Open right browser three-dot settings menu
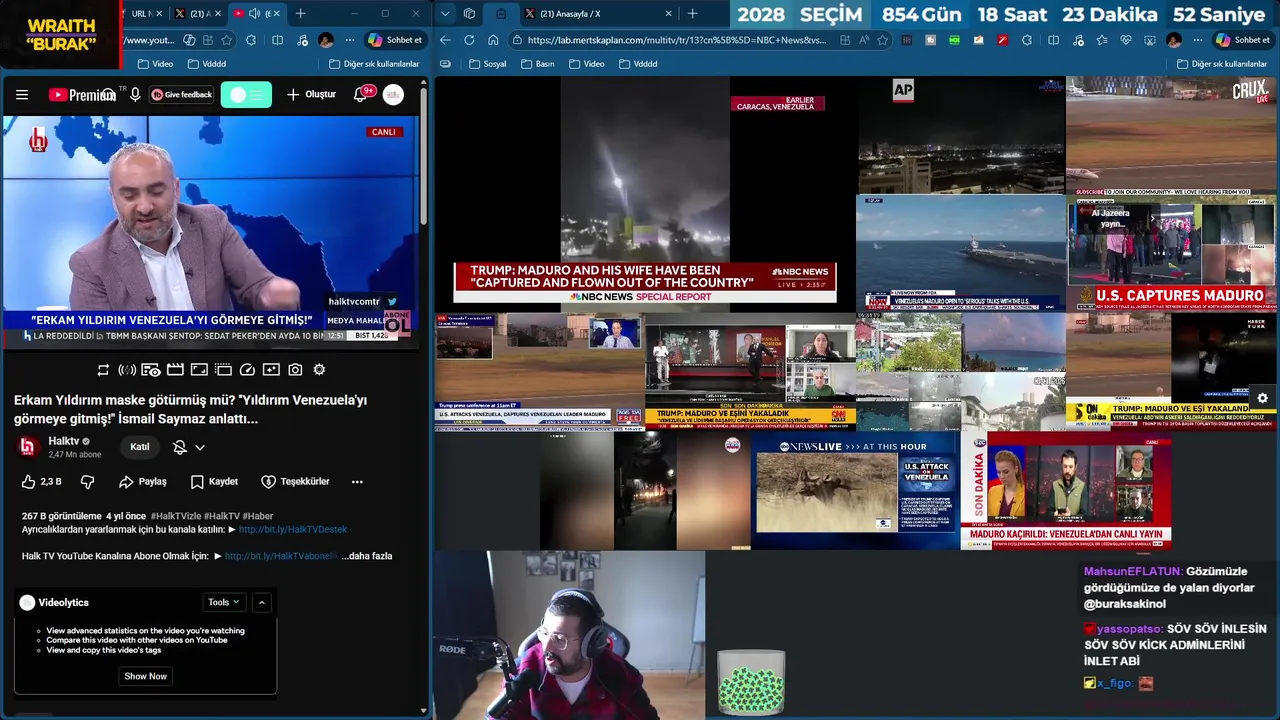Viewport: 1280px width, 720px height. click(1197, 40)
